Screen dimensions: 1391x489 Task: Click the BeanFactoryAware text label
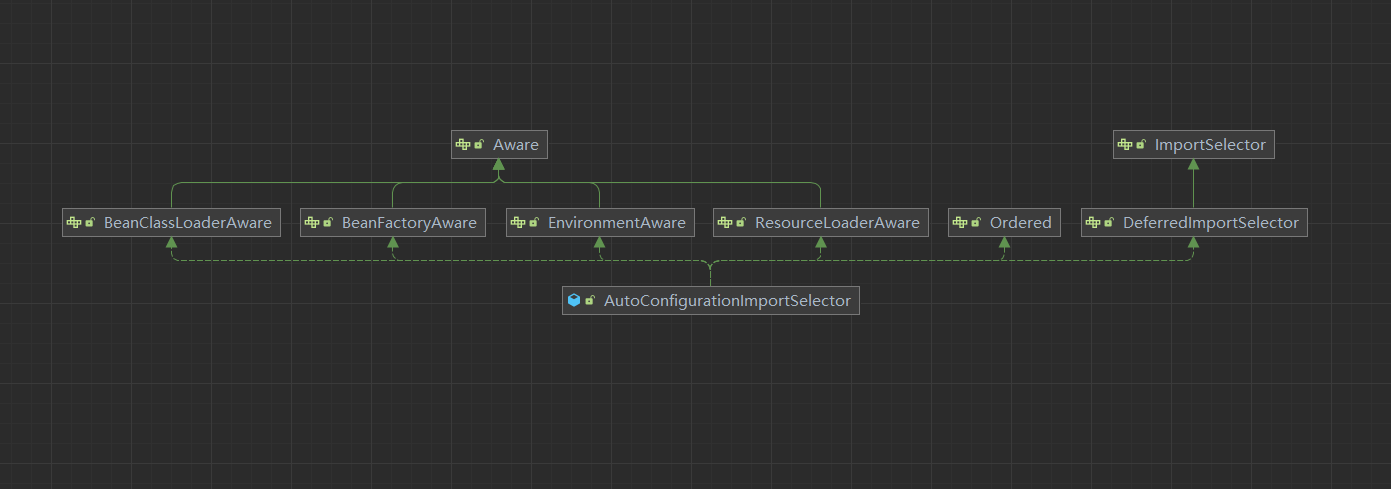point(409,223)
